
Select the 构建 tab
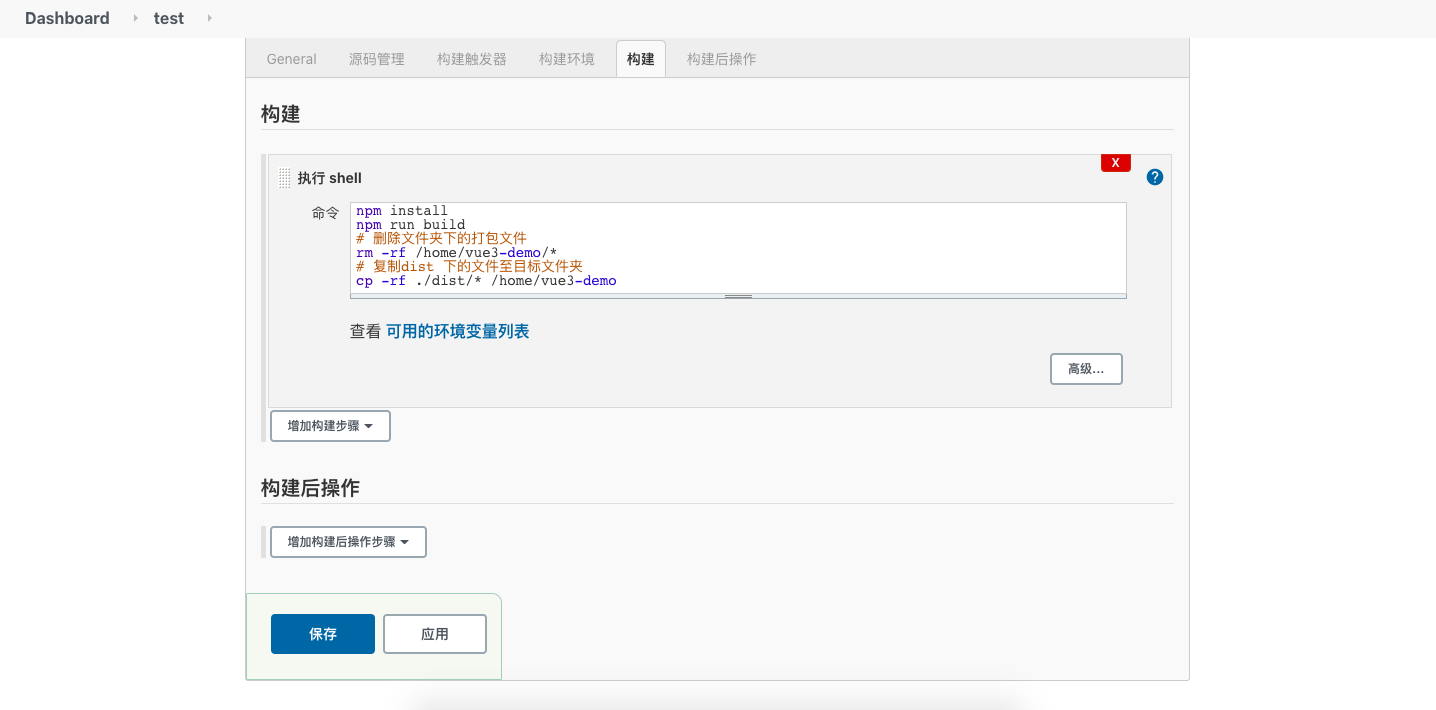(x=641, y=59)
